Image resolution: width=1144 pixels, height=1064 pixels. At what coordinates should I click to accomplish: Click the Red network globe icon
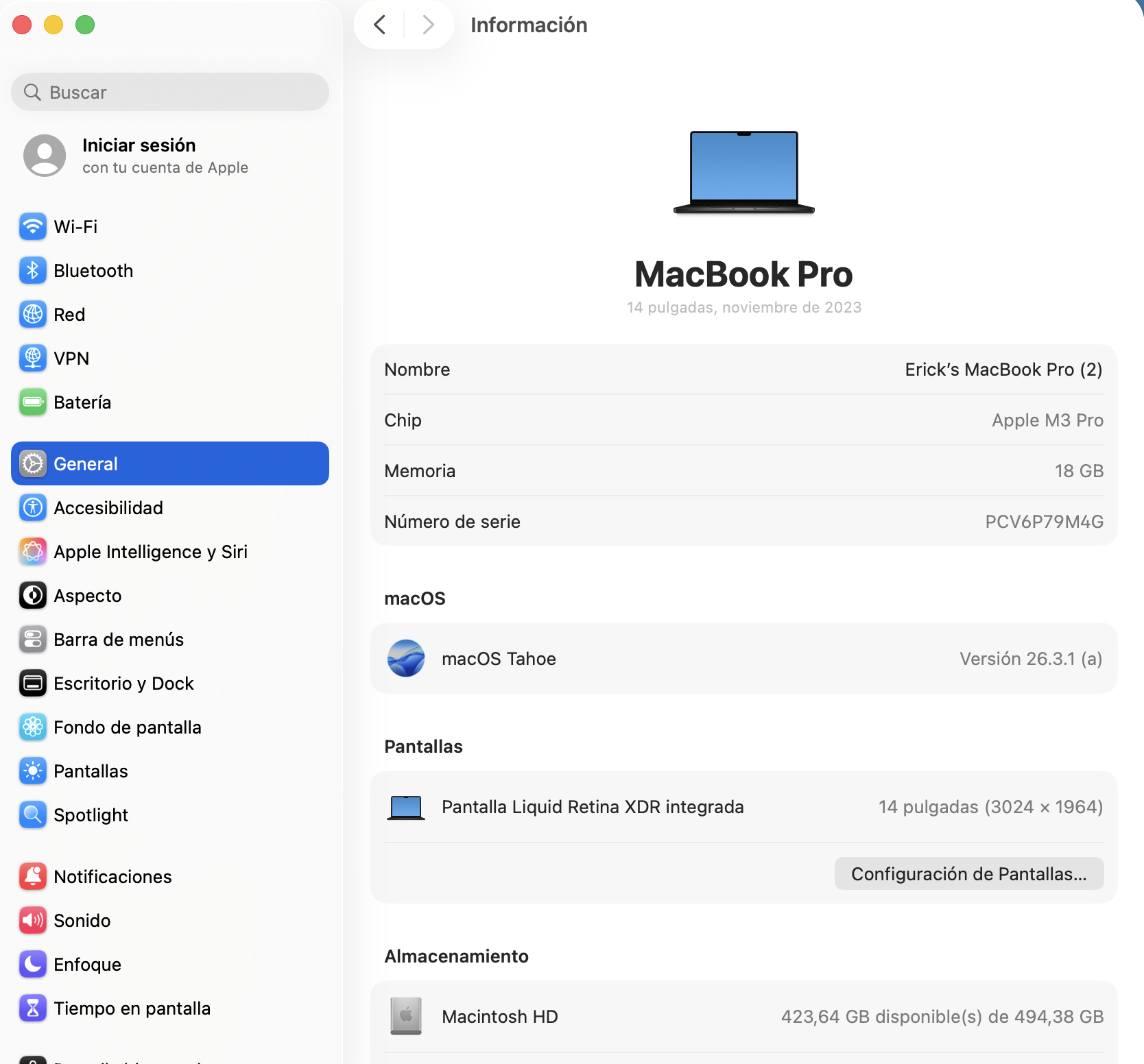pyautogui.click(x=33, y=314)
